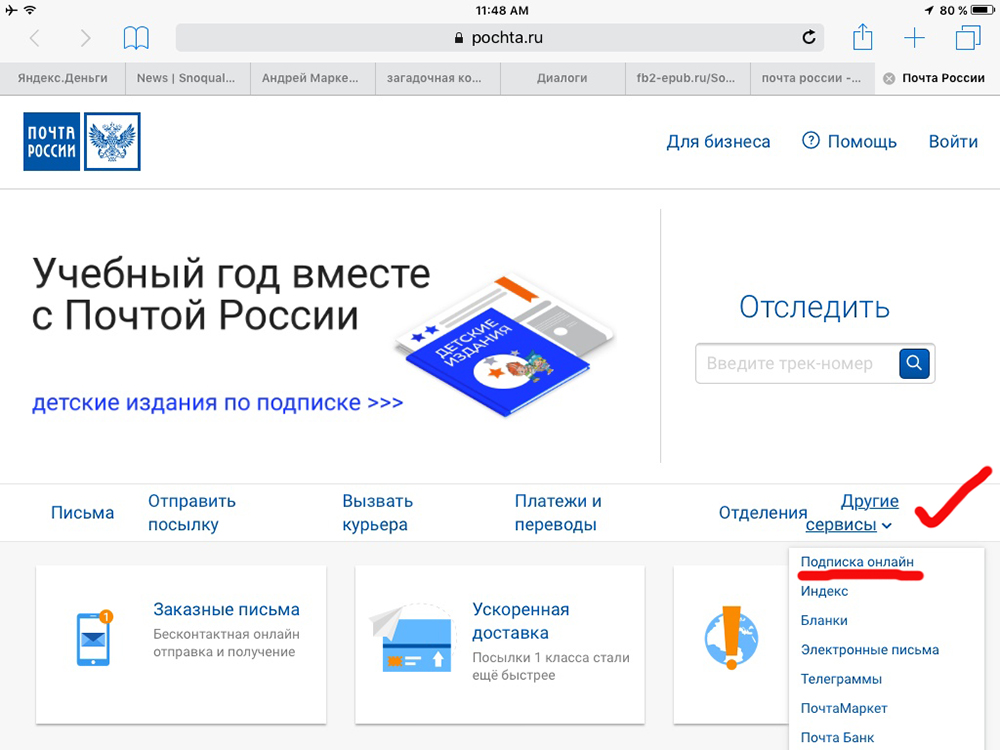The width and height of the screenshot is (1000, 750).
Task: Open Вызвать курьера section
Action: [378, 513]
